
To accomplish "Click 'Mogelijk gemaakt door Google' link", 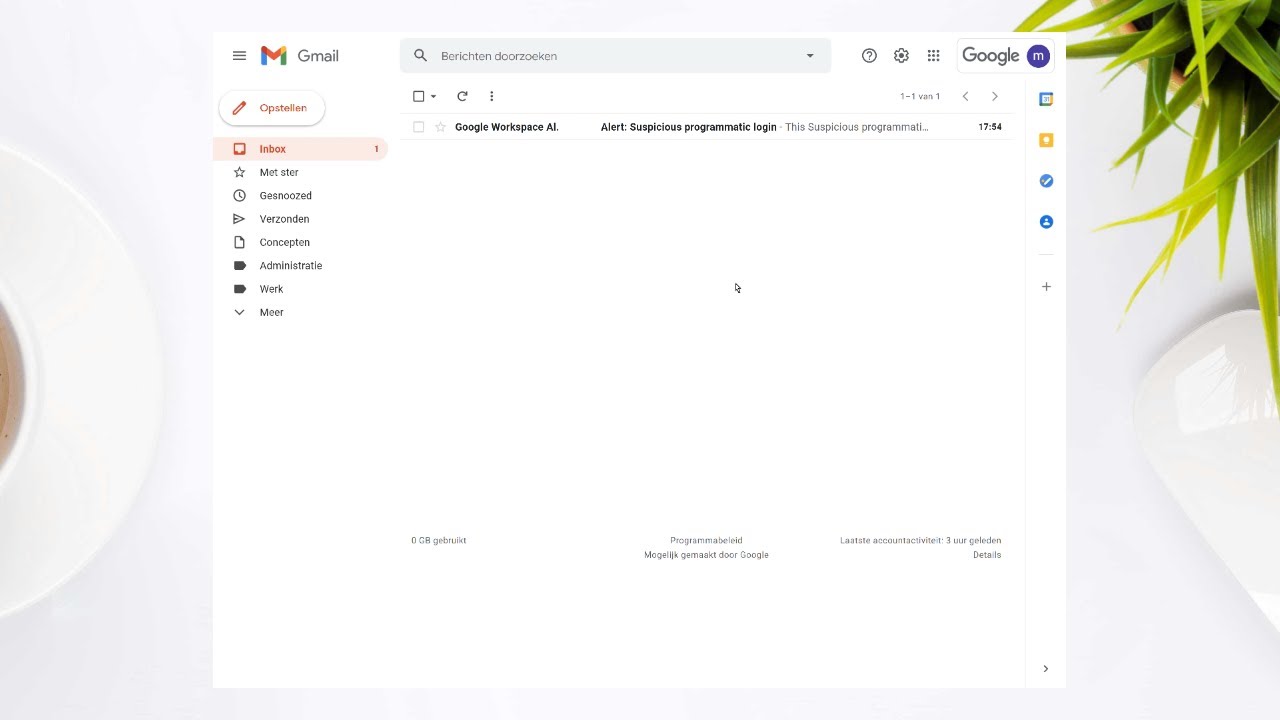I will pos(706,555).
